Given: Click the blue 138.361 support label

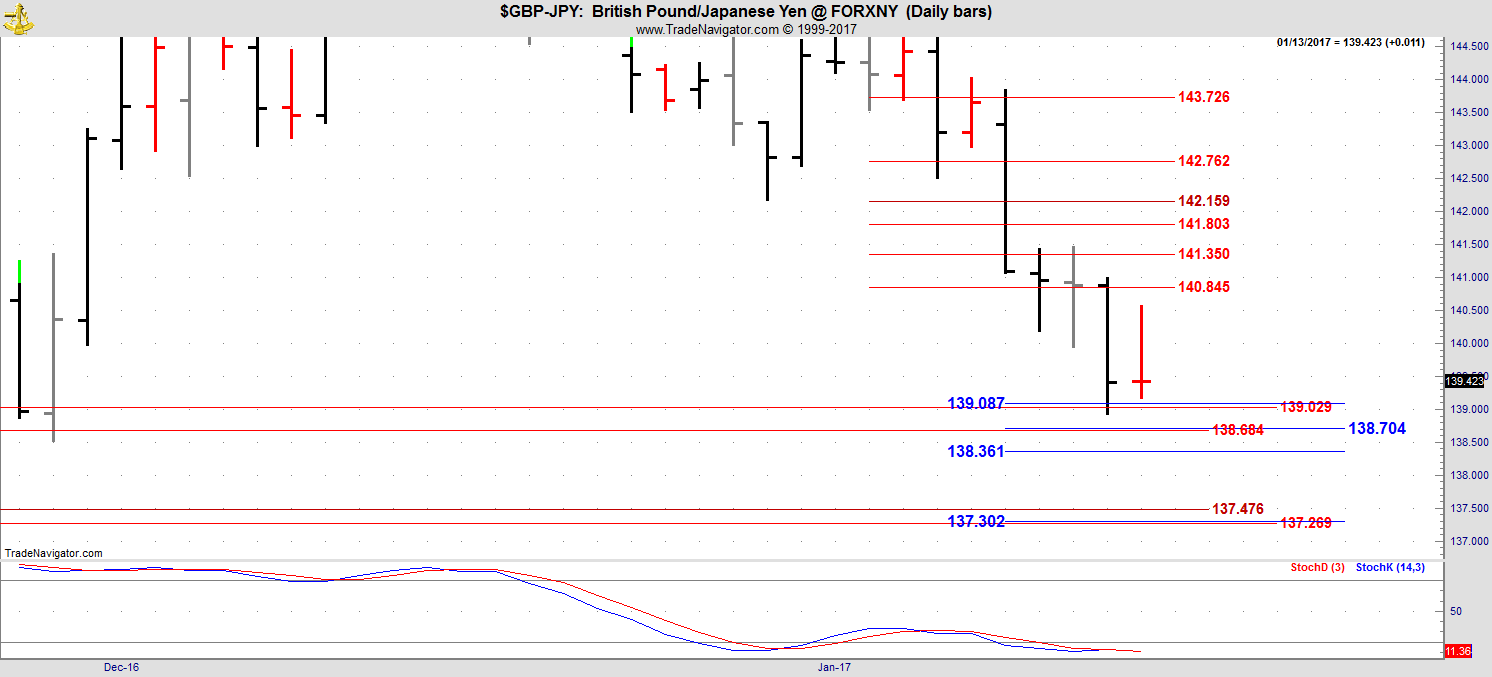Looking at the screenshot, I should 975,451.
